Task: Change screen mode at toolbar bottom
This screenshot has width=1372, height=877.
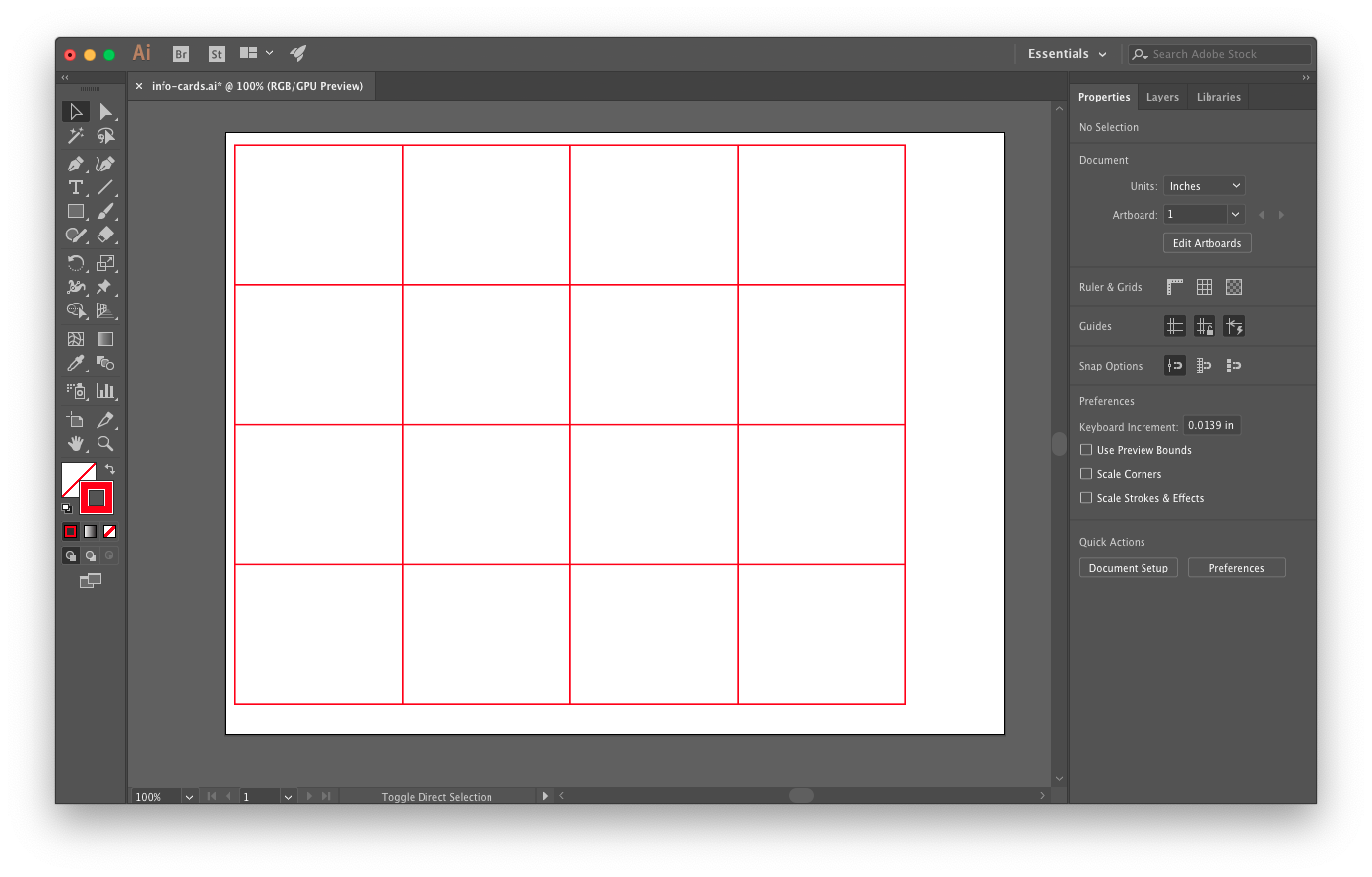Action: tap(91, 580)
